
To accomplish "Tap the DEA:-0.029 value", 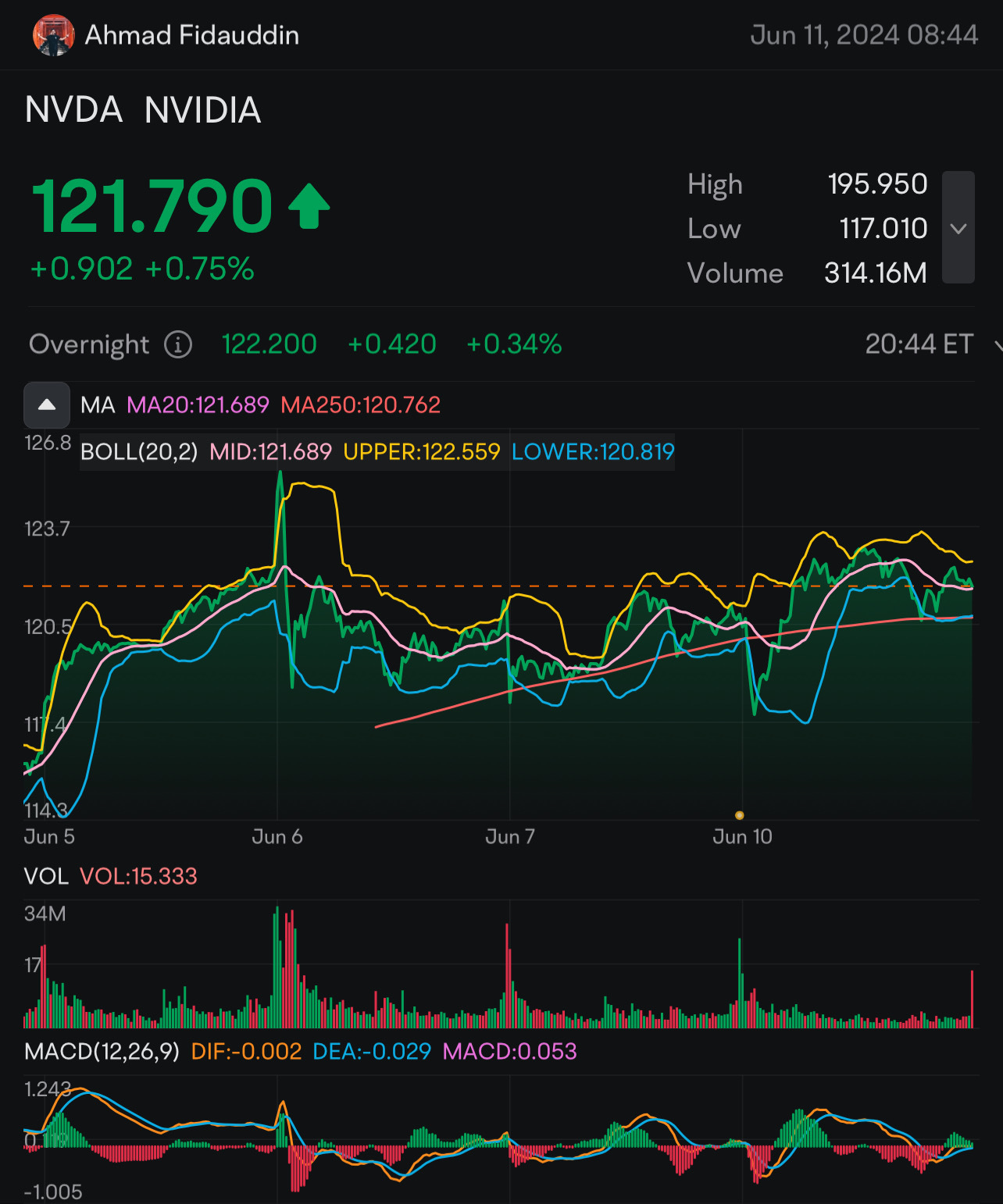I will (x=372, y=1051).
